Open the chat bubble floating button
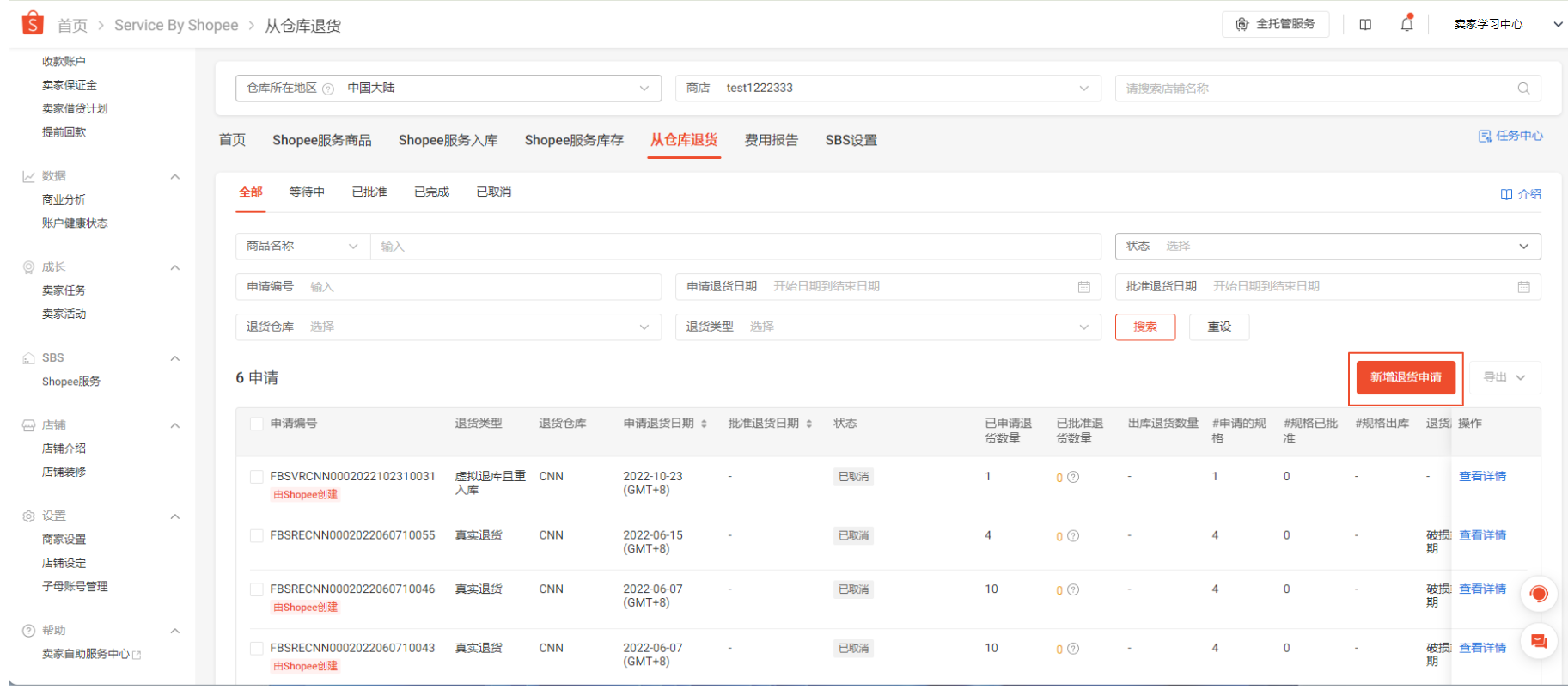 tap(1539, 641)
